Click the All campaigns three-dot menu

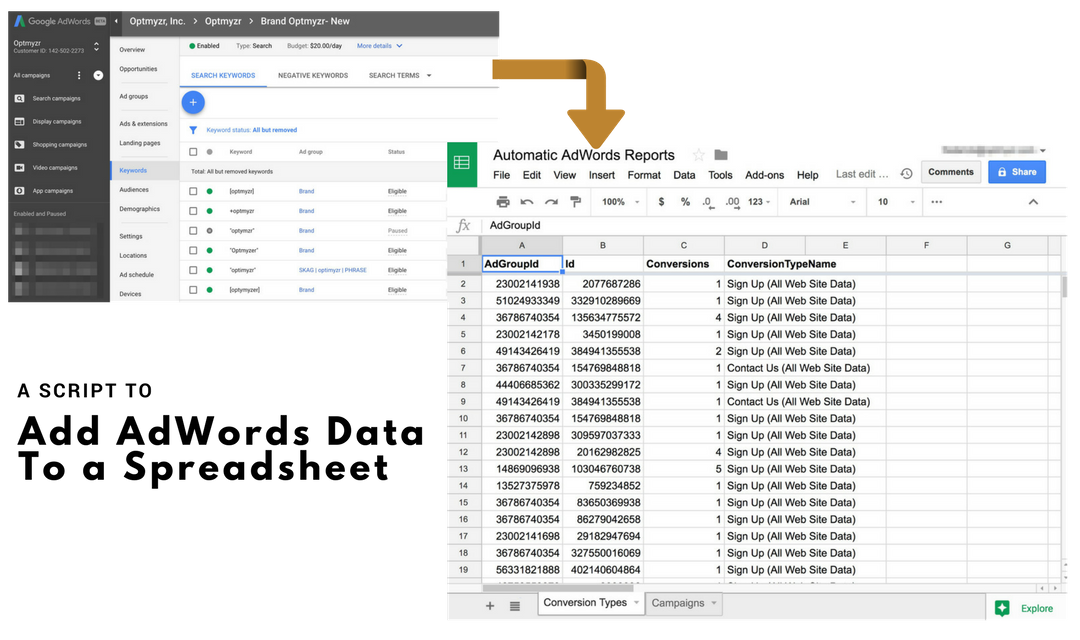tap(79, 75)
